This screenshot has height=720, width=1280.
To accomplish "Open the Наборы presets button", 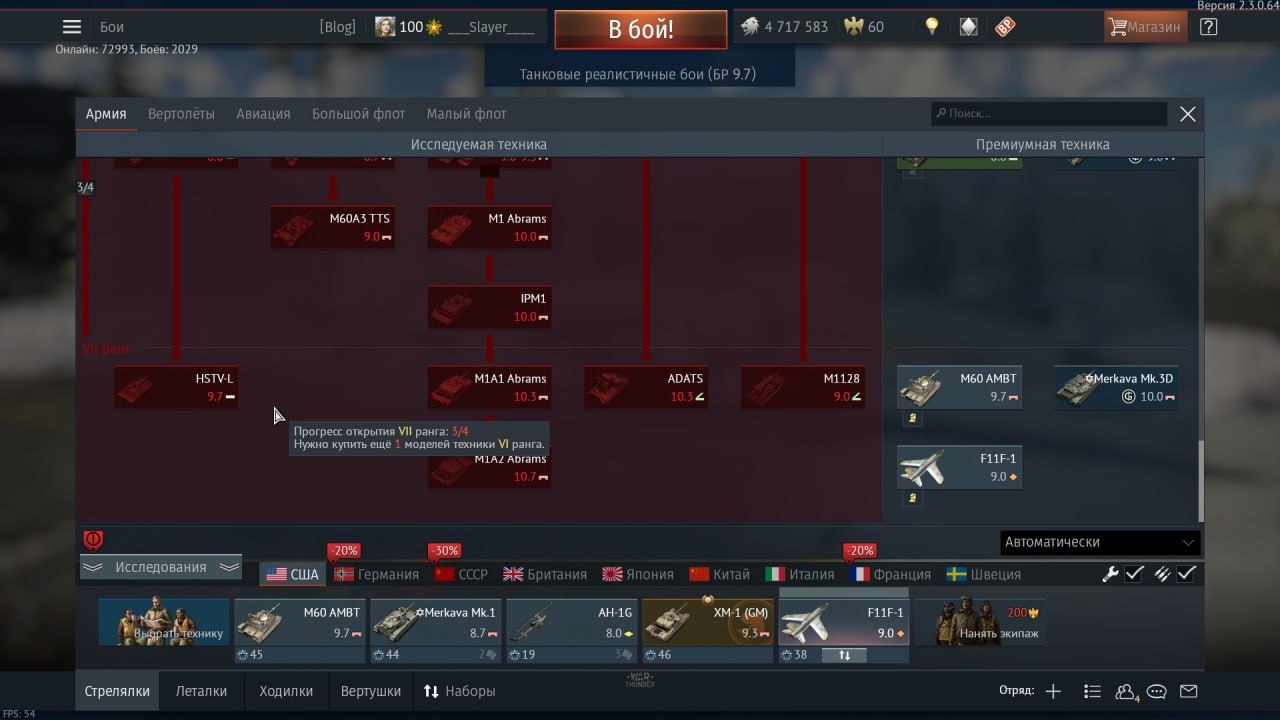I will point(459,691).
